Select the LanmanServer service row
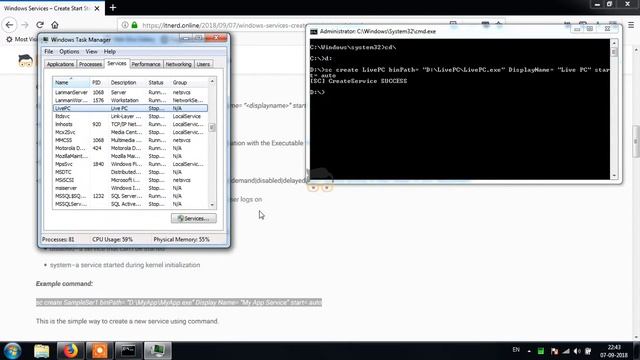 [x=130, y=92]
